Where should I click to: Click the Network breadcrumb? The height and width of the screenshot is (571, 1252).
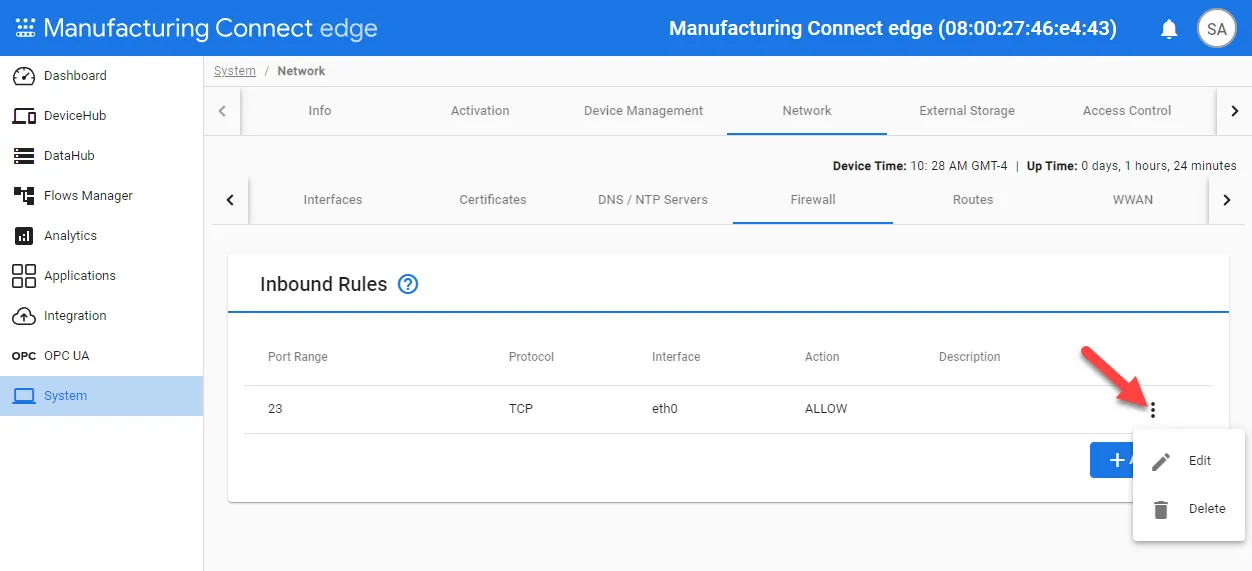(301, 71)
